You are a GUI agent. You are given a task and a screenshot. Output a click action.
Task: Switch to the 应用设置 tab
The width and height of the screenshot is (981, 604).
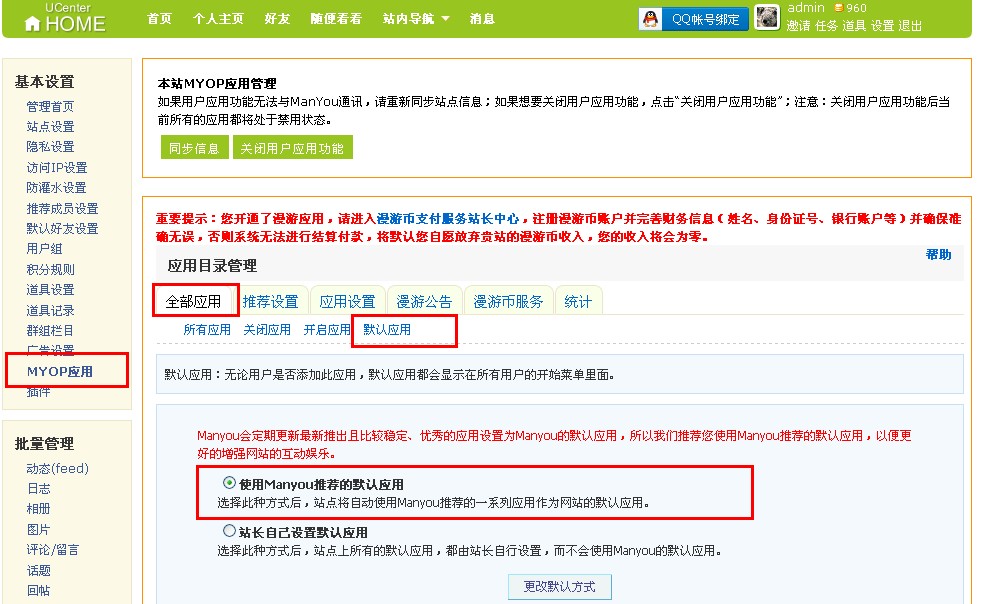pos(347,302)
